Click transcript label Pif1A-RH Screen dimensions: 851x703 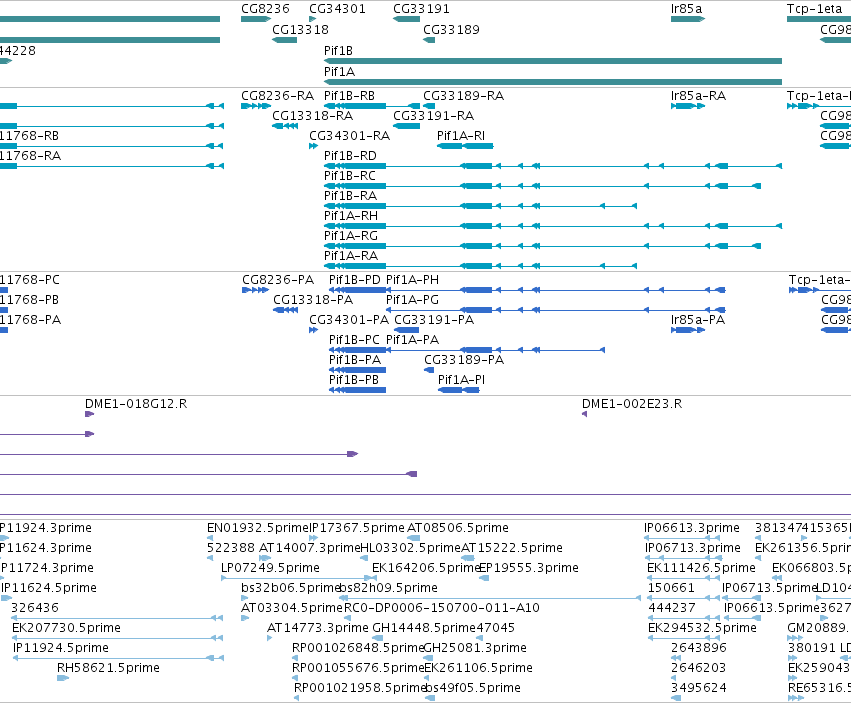351,216
